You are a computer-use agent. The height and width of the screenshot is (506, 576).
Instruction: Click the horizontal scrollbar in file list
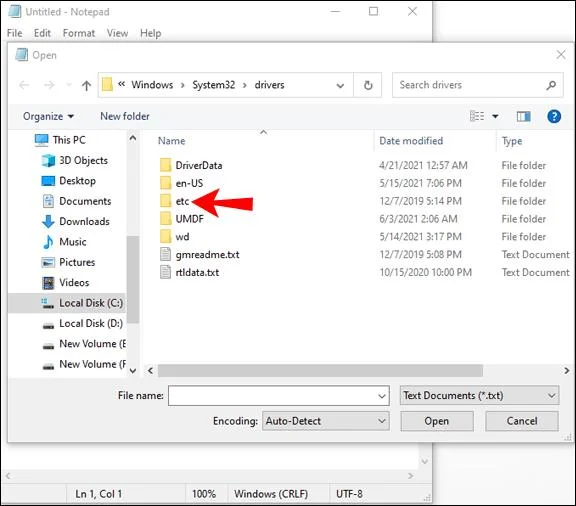(x=320, y=370)
